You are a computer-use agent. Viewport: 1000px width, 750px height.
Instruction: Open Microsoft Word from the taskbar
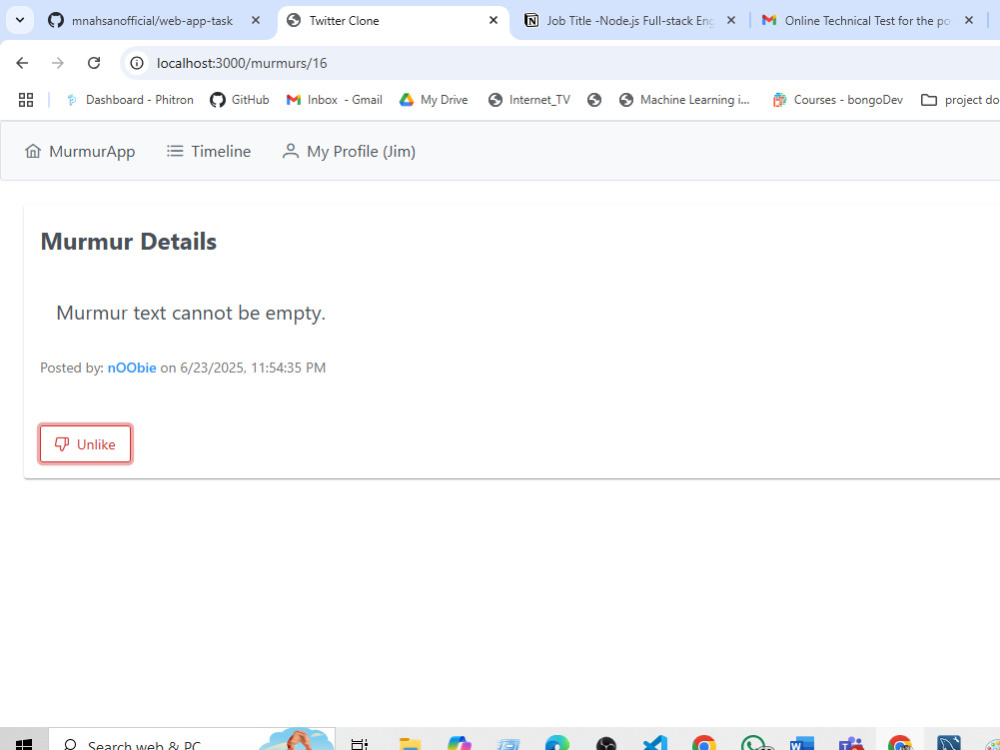coord(802,744)
